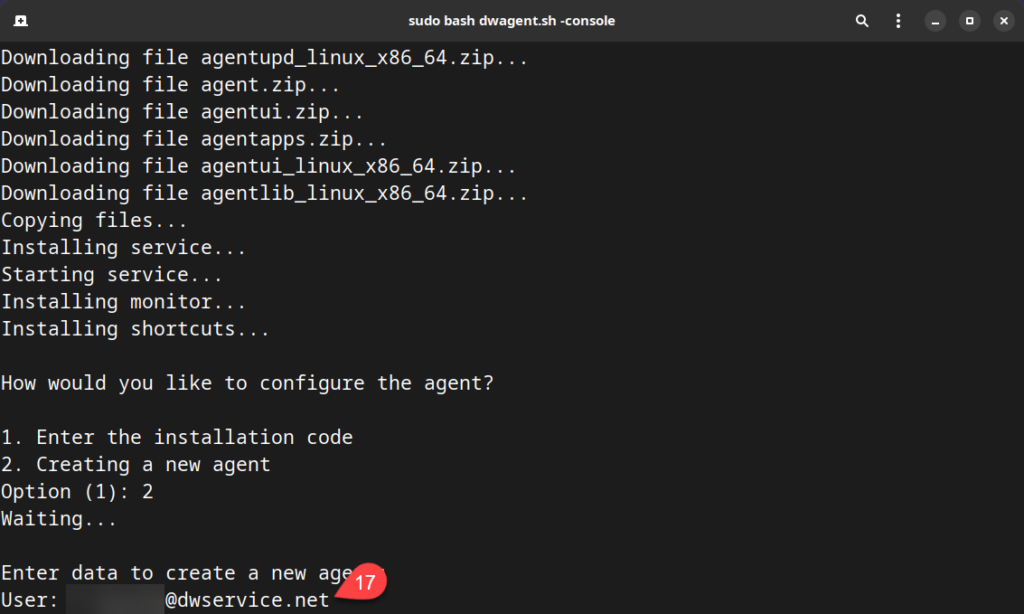Viewport: 1024px width, 614px height.
Task: Click the How would you like to configure line
Action: click(x=247, y=383)
